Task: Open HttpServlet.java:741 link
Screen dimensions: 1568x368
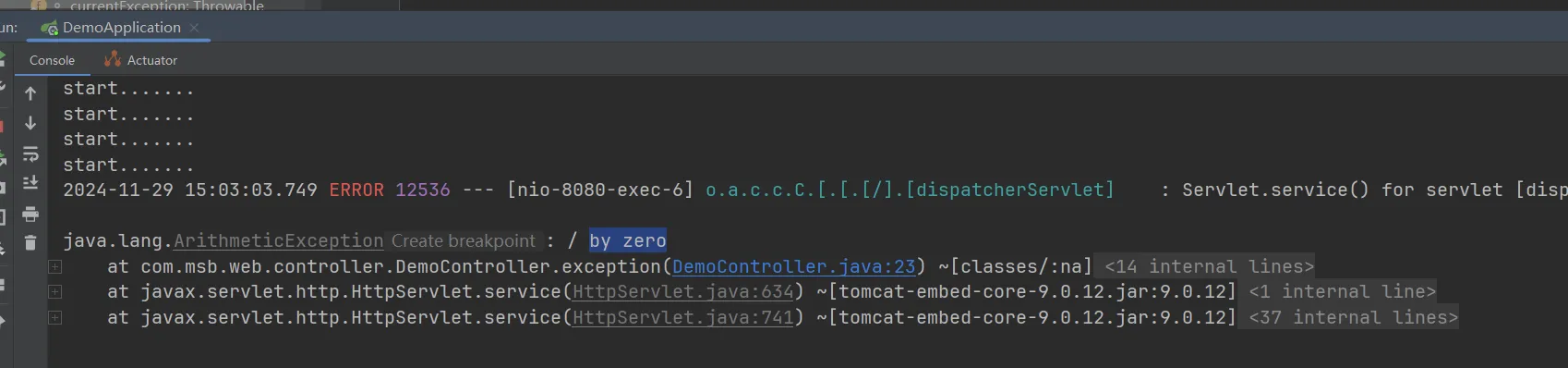Action: coord(683,318)
